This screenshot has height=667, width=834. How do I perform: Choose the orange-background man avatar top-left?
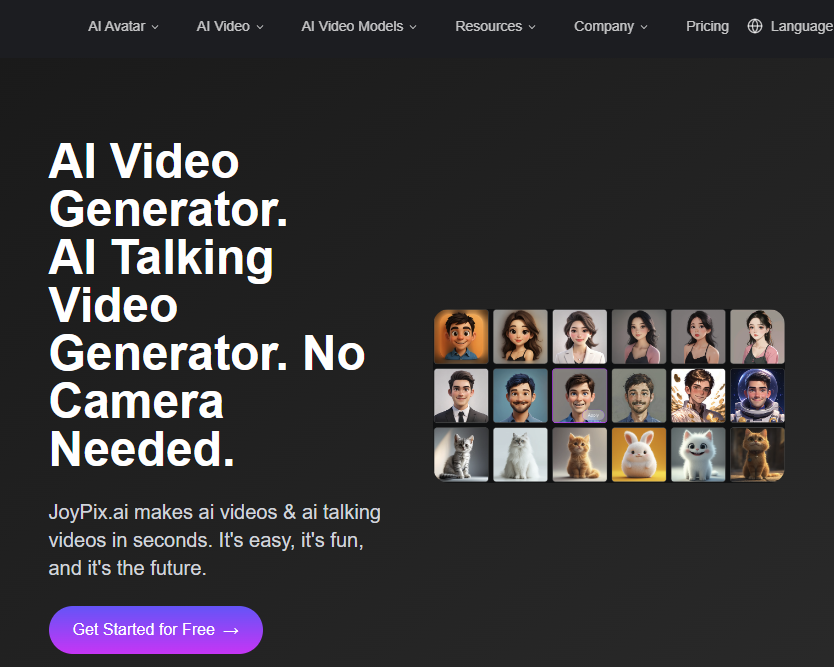(x=461, y=337)
